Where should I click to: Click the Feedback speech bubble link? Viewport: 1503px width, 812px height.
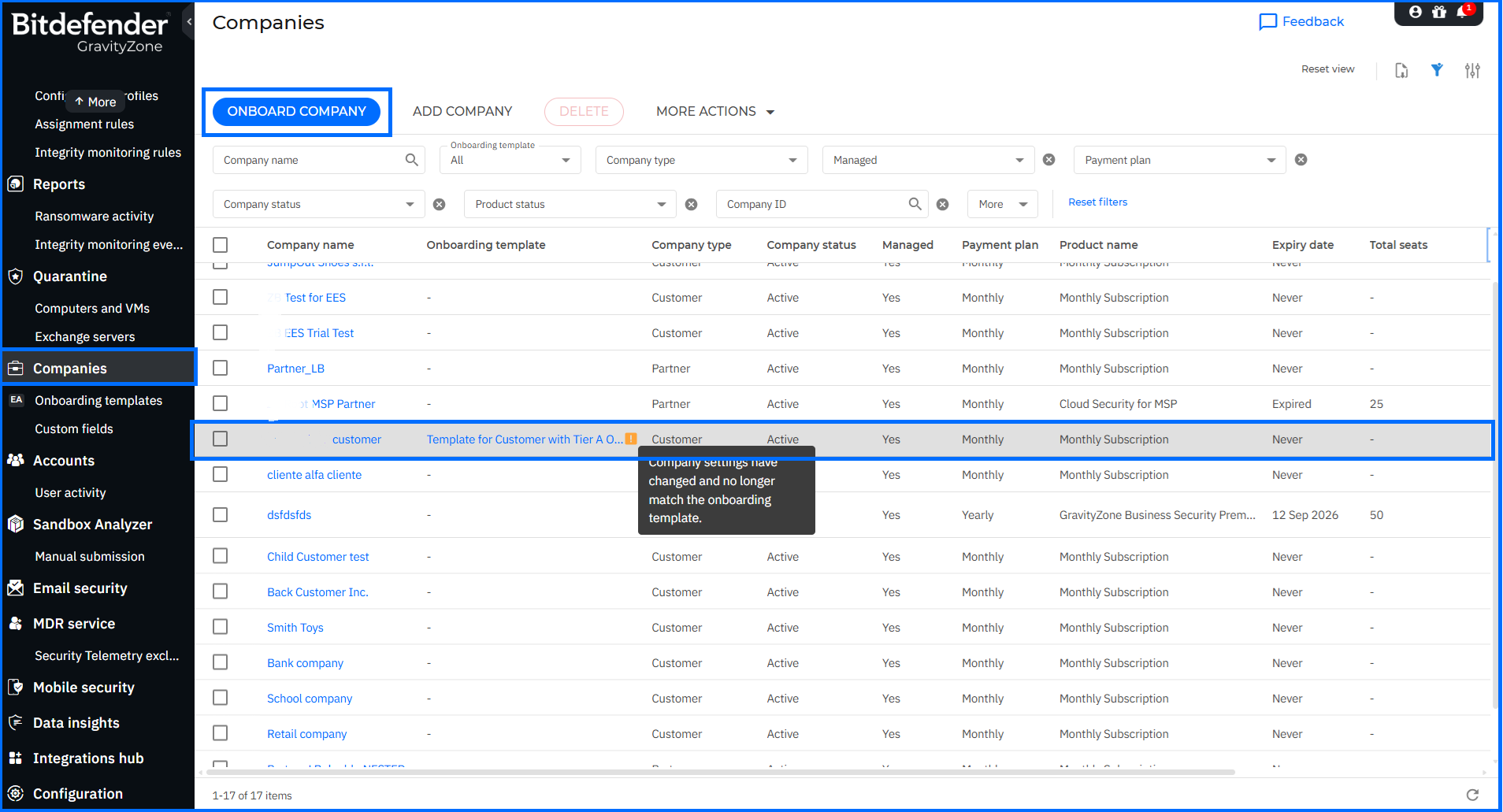(x=1301, y=22)
